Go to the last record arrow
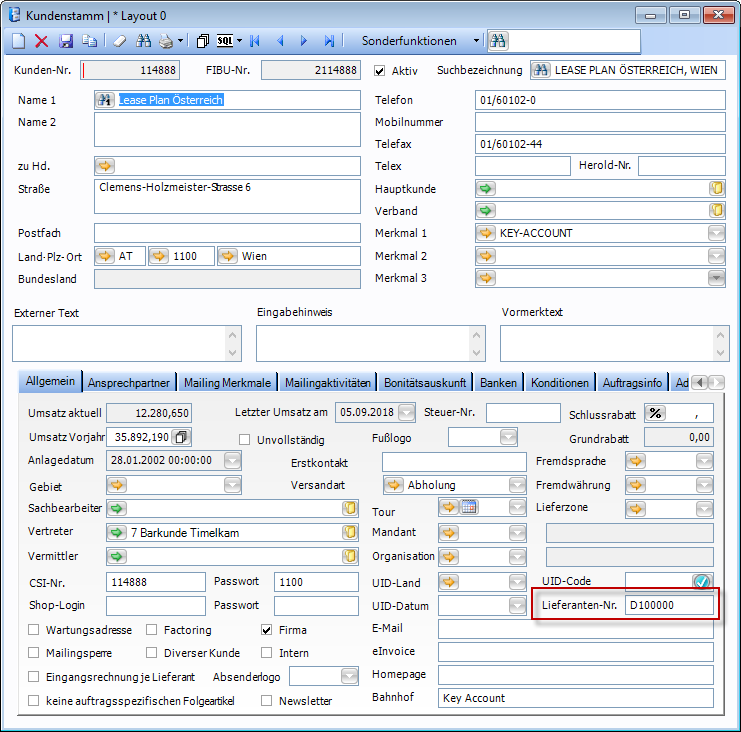 click(329, 41)
